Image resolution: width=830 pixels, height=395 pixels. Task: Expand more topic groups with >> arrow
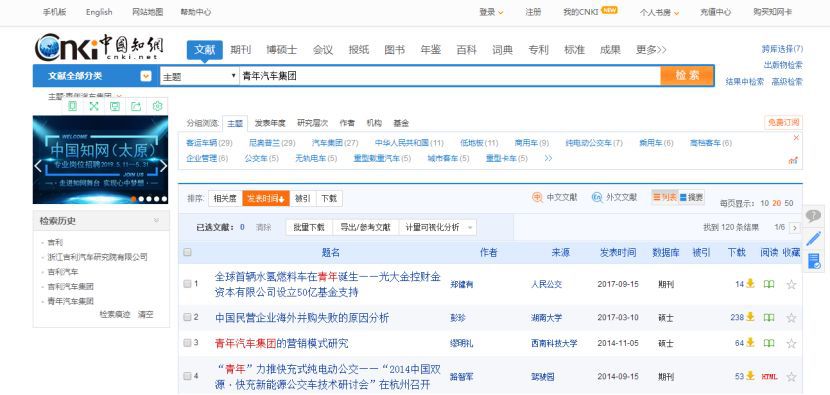[548, 158]
